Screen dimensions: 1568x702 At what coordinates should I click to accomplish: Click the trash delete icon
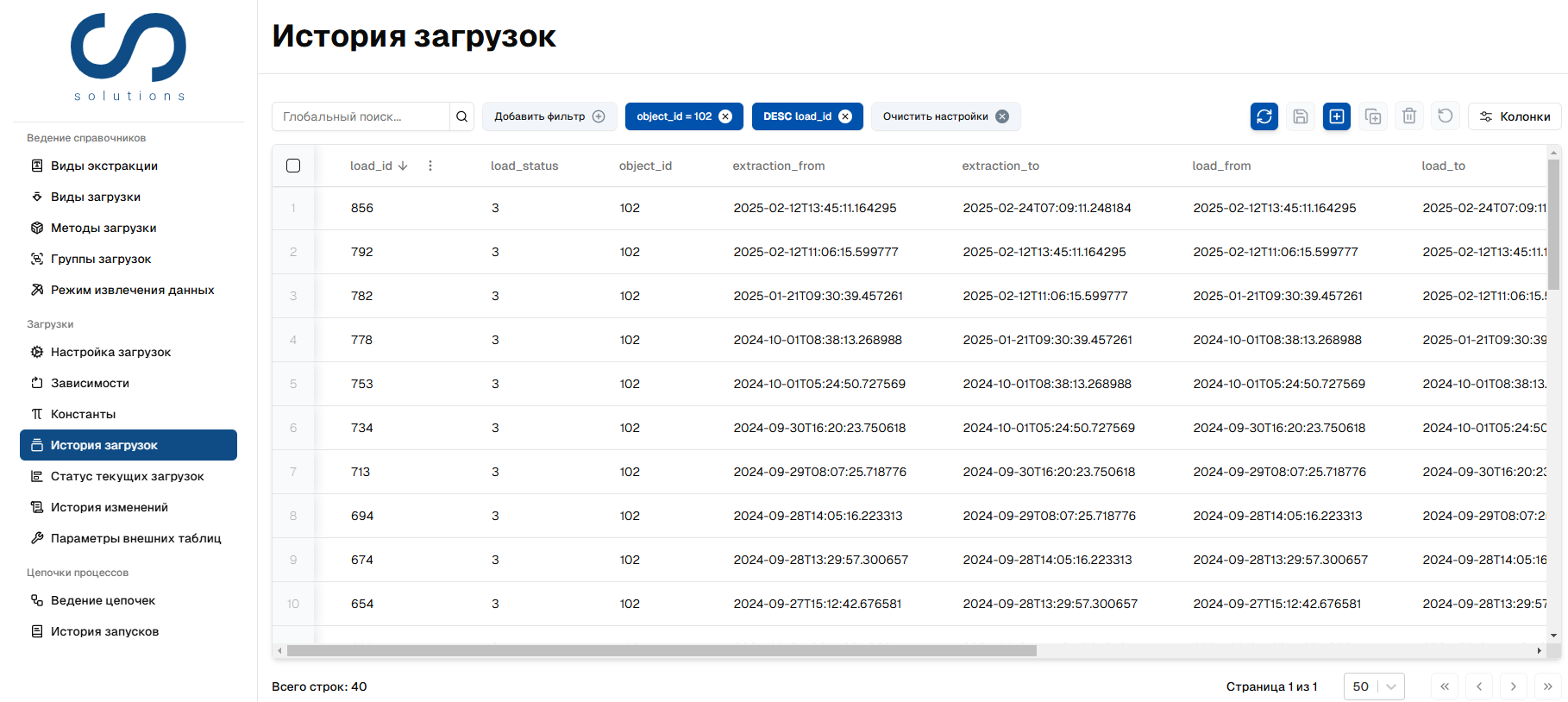tap(1408, 116)
